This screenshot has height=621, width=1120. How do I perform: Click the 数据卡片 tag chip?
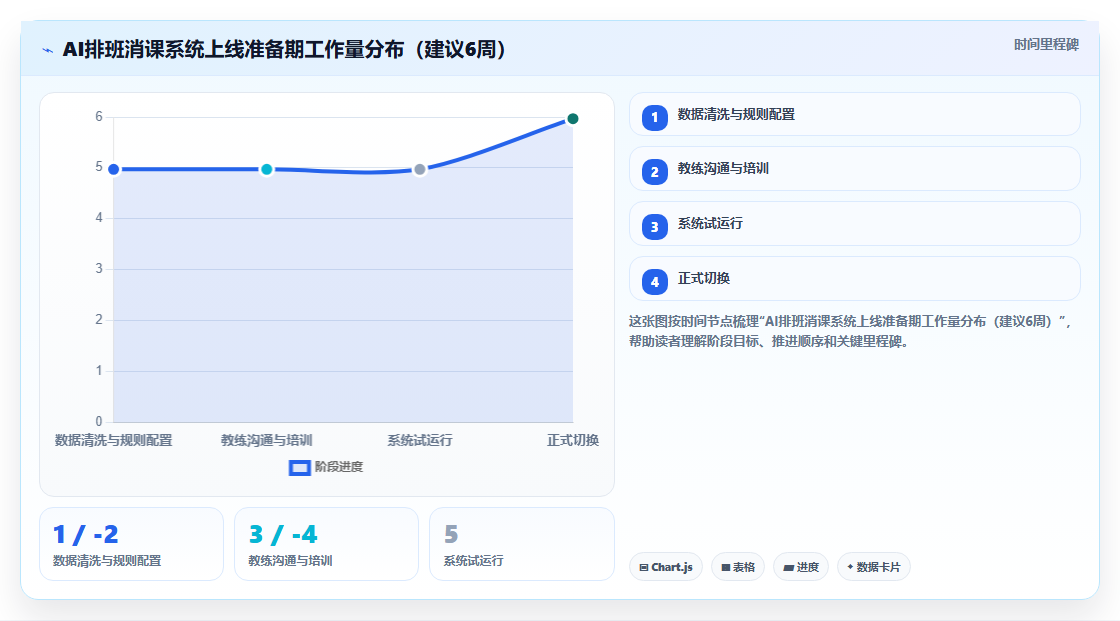coord(874,567)
